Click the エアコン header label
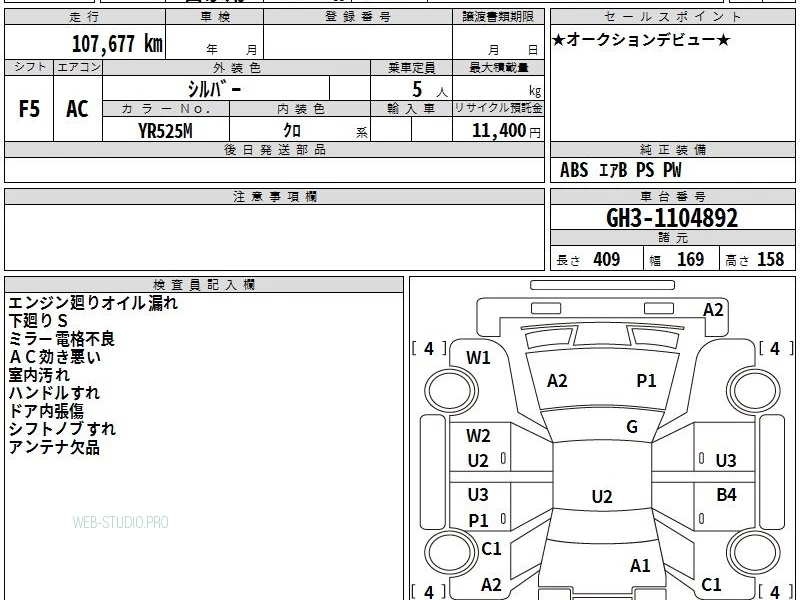 [78, 67]
